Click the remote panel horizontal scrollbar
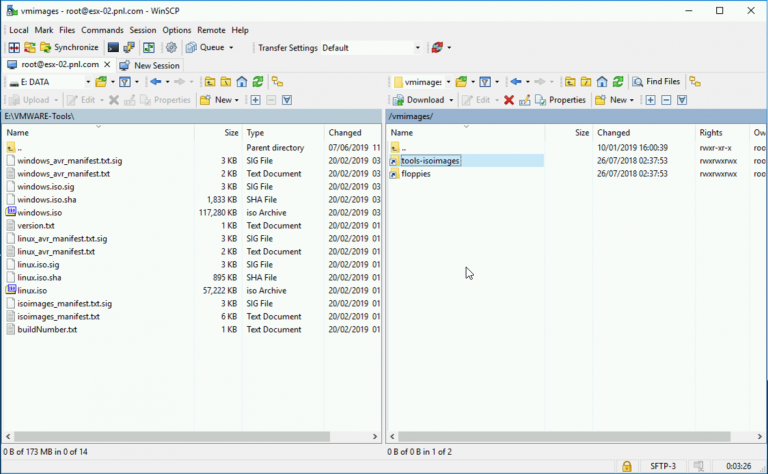 click(563, 436)
